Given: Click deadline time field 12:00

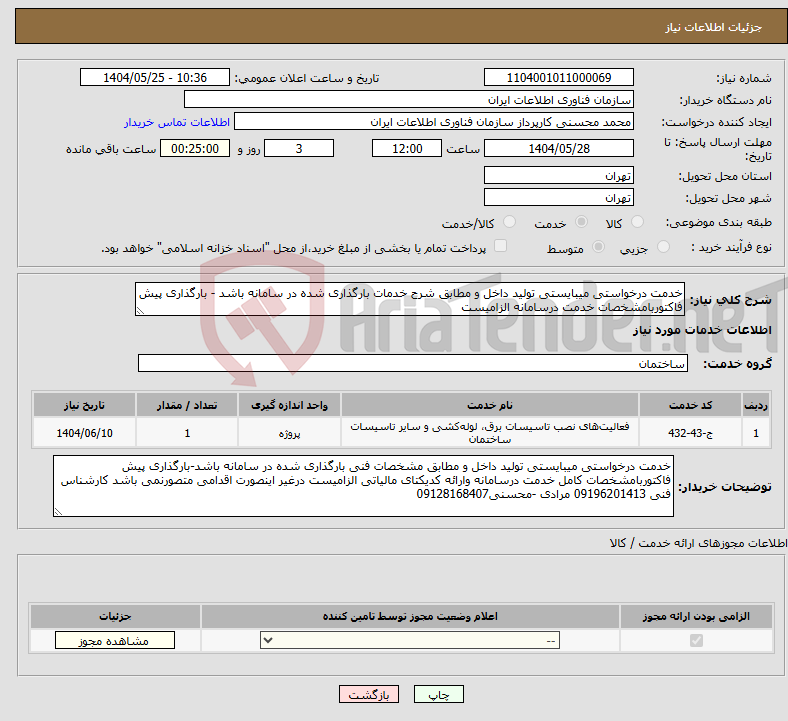Looking at the screenshot, I should (407, 148).
